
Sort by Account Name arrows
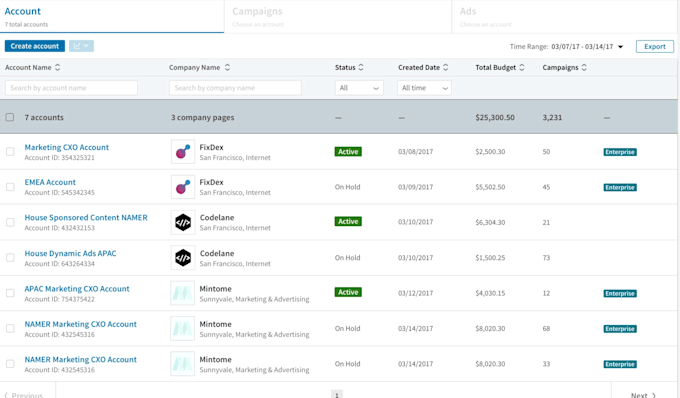pos(57,67)
